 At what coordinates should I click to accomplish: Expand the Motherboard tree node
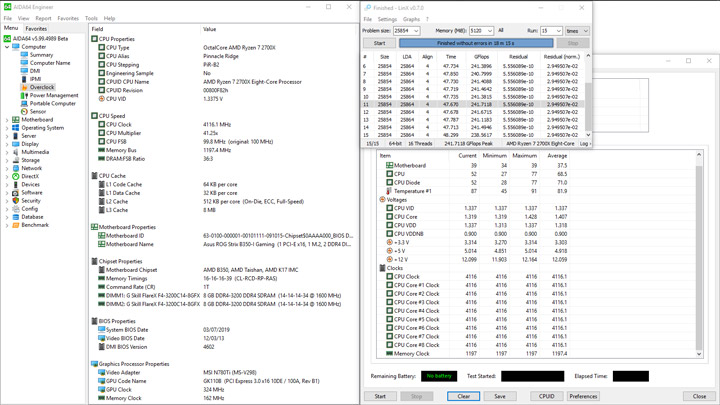pyautogui.click(x=7, y=120)
